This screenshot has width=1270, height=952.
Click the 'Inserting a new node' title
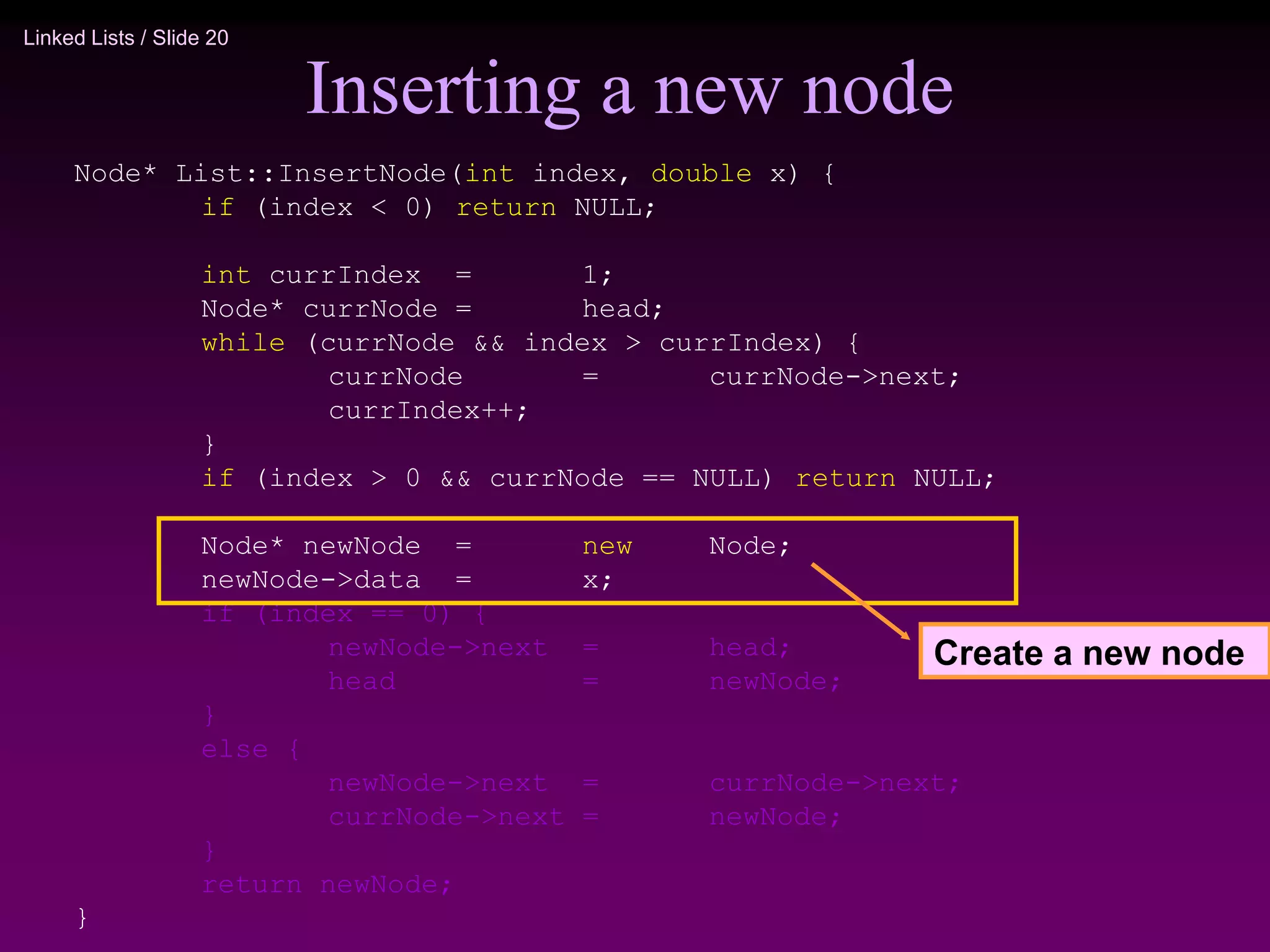point(629,89)
